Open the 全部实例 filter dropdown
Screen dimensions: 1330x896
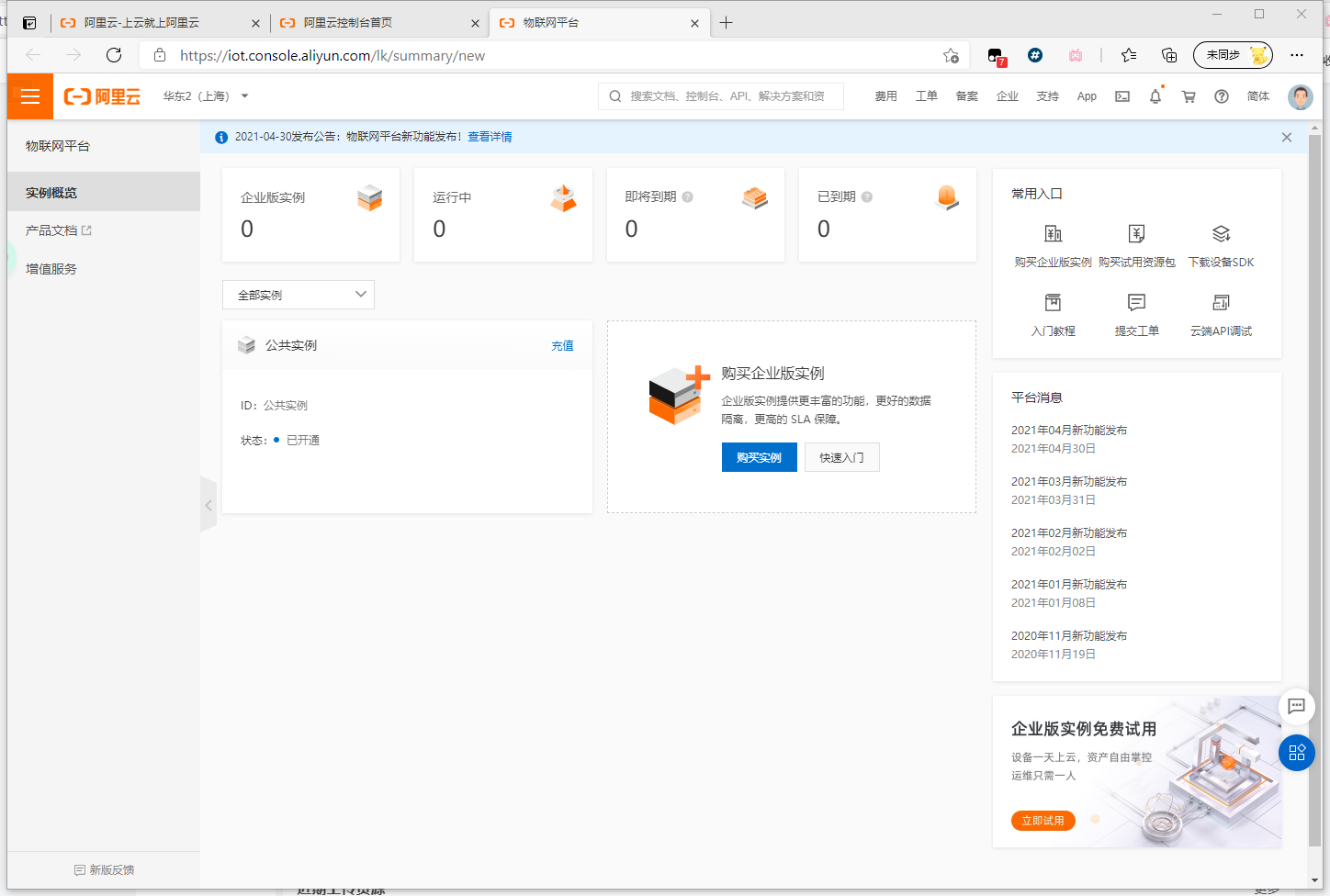tap(299, 295)
